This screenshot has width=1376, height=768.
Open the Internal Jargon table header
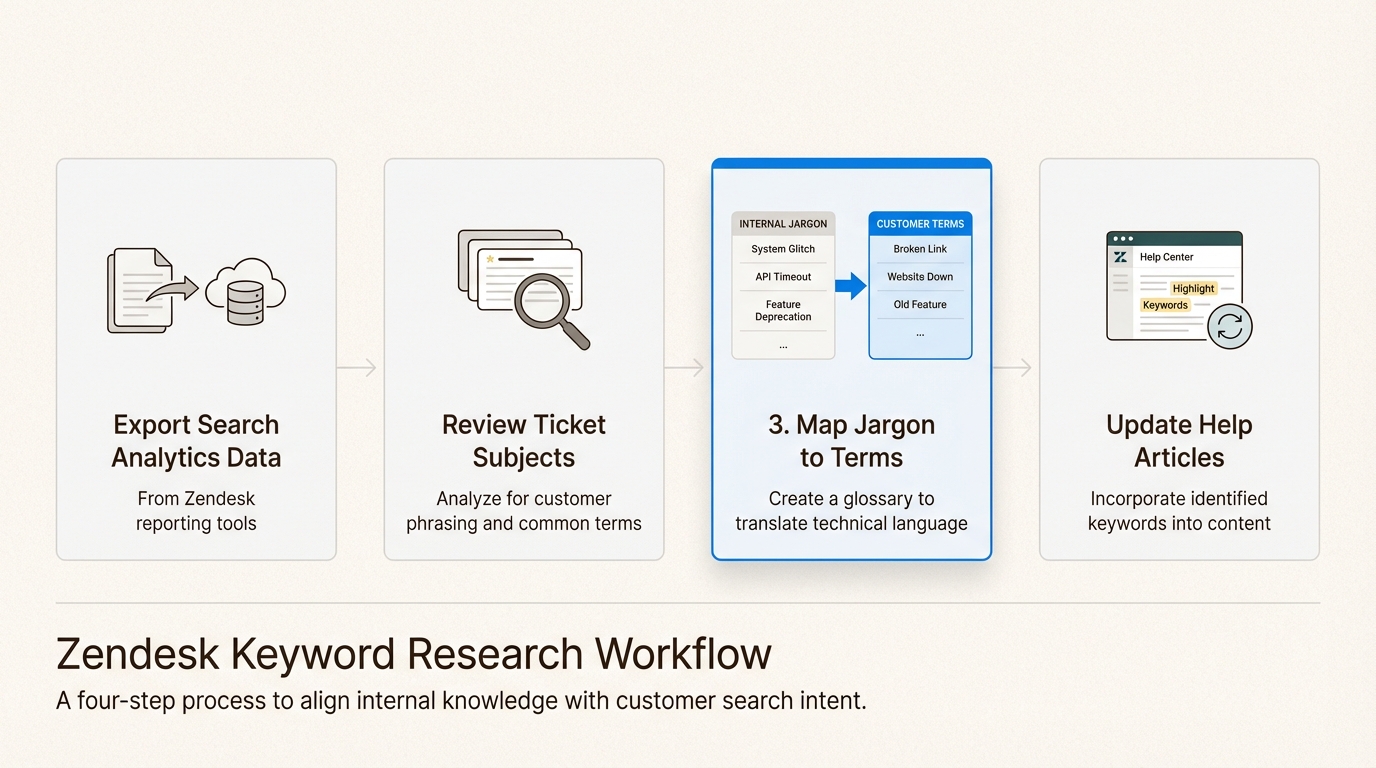point(782,223)
